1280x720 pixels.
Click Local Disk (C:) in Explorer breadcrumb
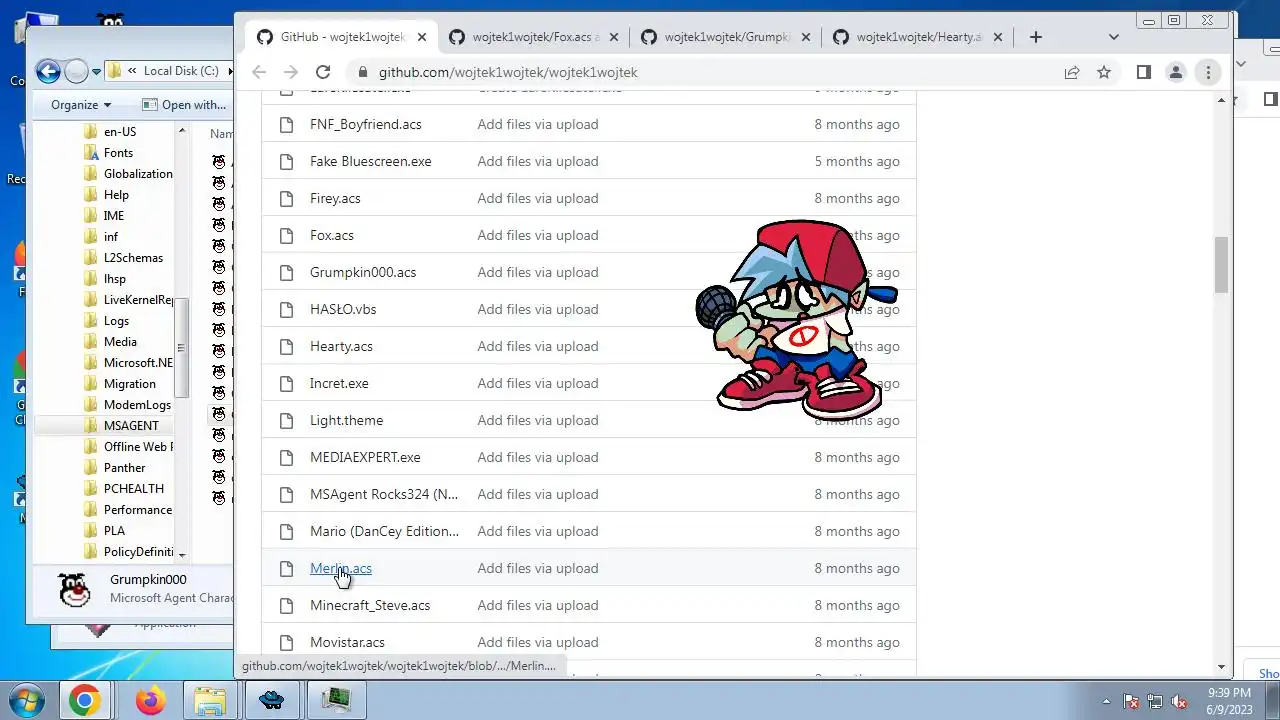click(x=181, y=71)
